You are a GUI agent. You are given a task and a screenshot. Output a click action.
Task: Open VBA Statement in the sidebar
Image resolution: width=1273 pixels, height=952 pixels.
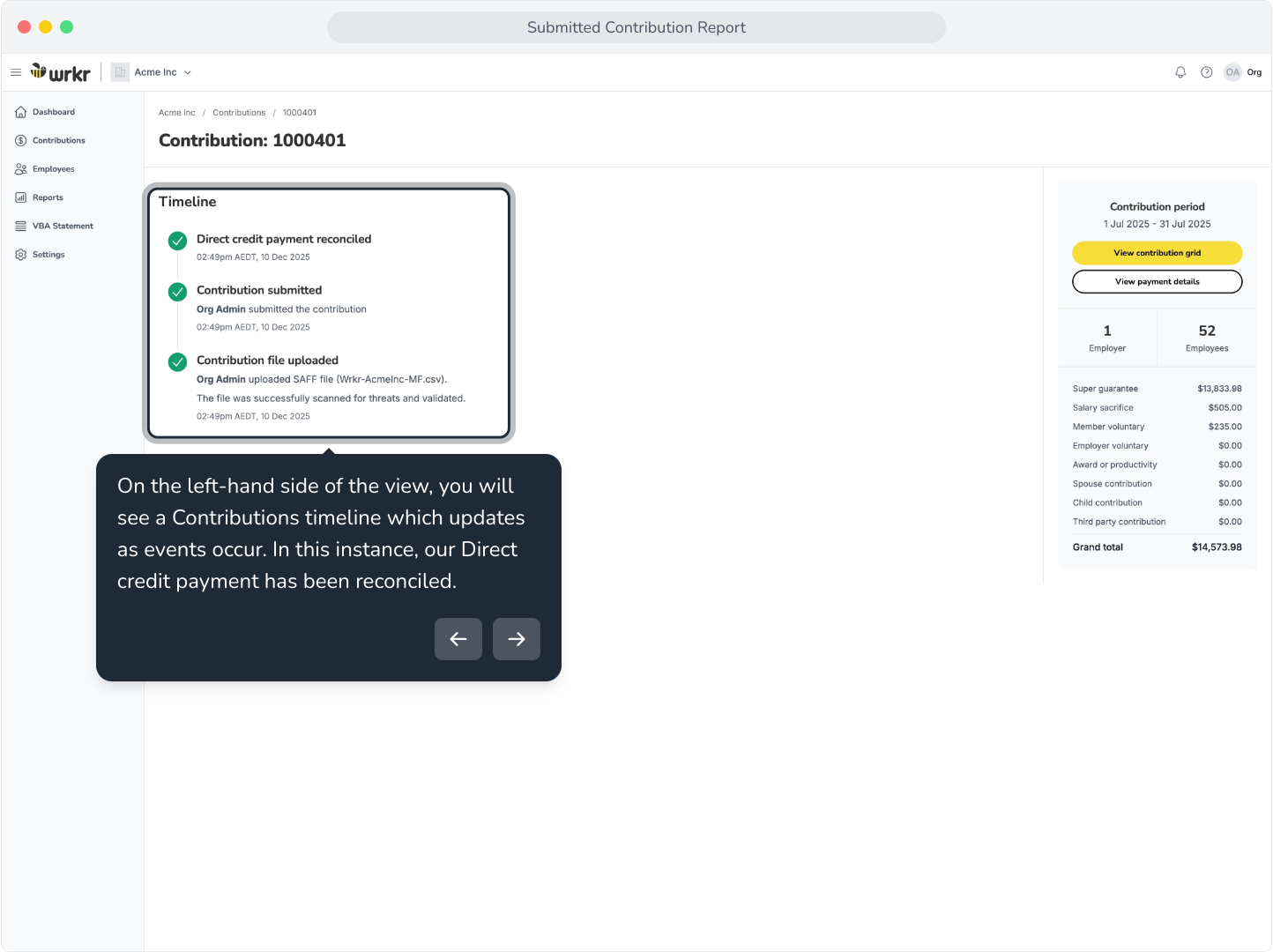(63, 226)
